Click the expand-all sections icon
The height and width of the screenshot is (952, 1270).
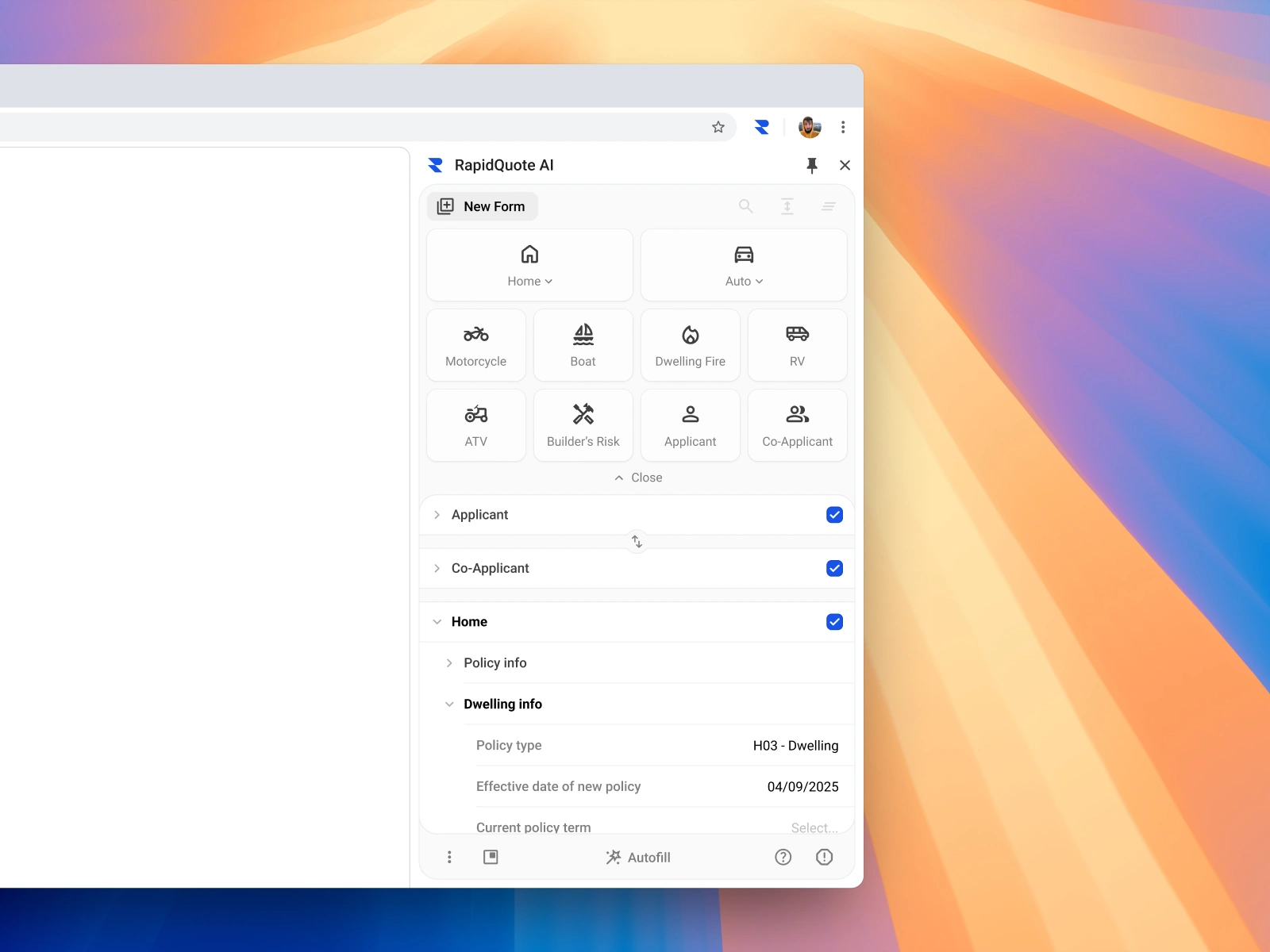coord(787,206)
